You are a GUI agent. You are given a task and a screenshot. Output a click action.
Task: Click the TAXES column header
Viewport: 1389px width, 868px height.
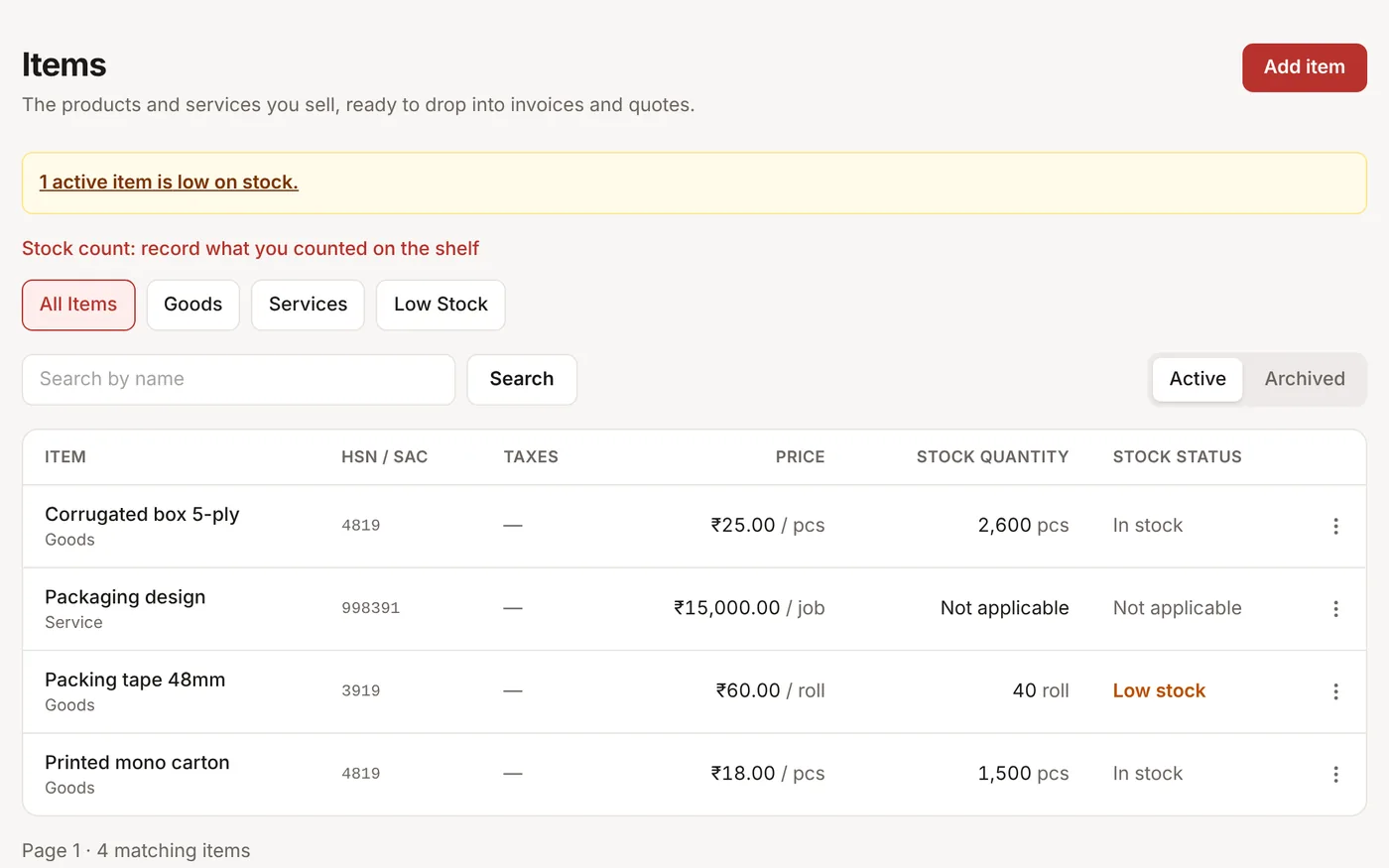coord(531,457)
